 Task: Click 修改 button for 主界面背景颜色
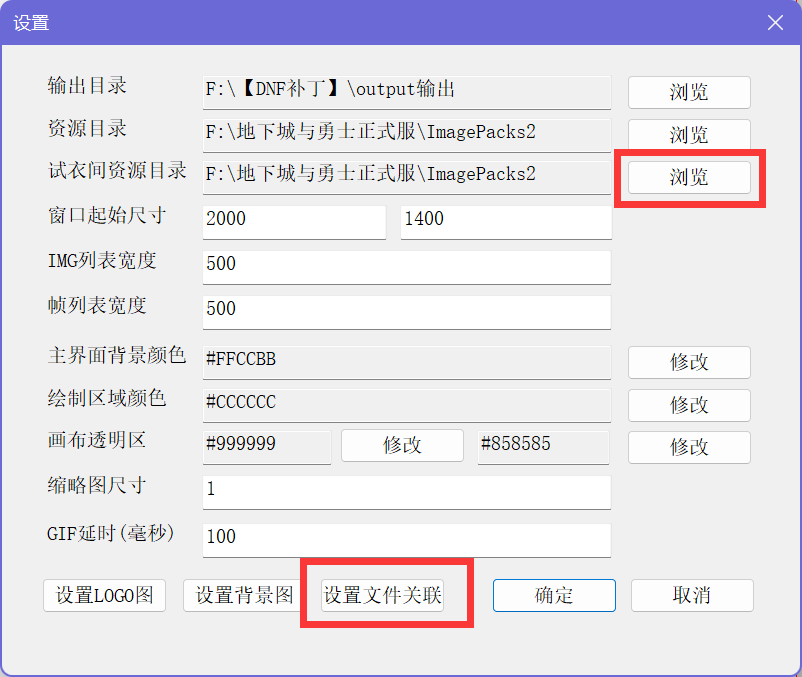689,363
